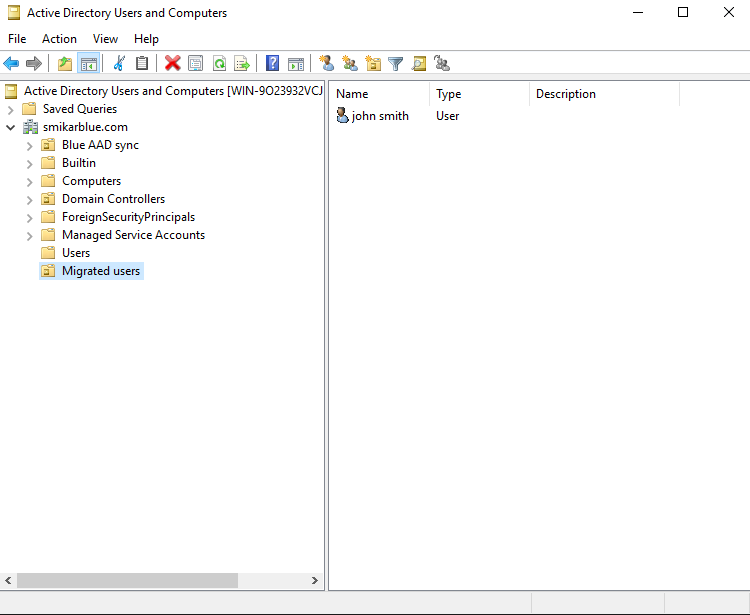The height and width of the screenshot is (615, 750).
Task: Expand the Saved Queries node
Action: [11, 110]
